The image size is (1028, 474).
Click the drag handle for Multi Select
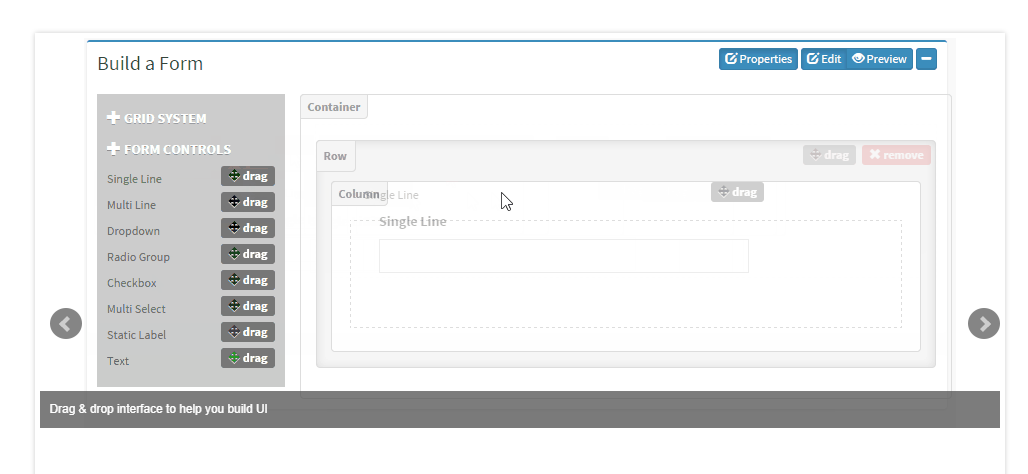tap(247, 306)
